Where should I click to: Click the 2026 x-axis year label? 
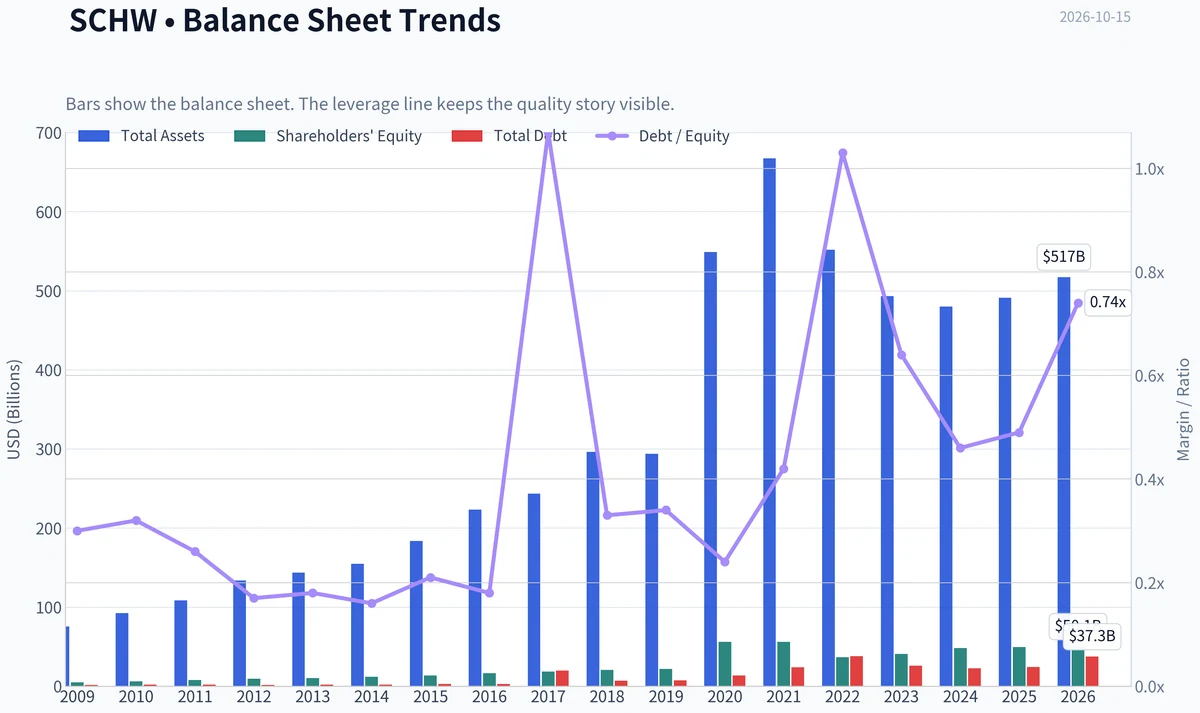pos(1078,696)
